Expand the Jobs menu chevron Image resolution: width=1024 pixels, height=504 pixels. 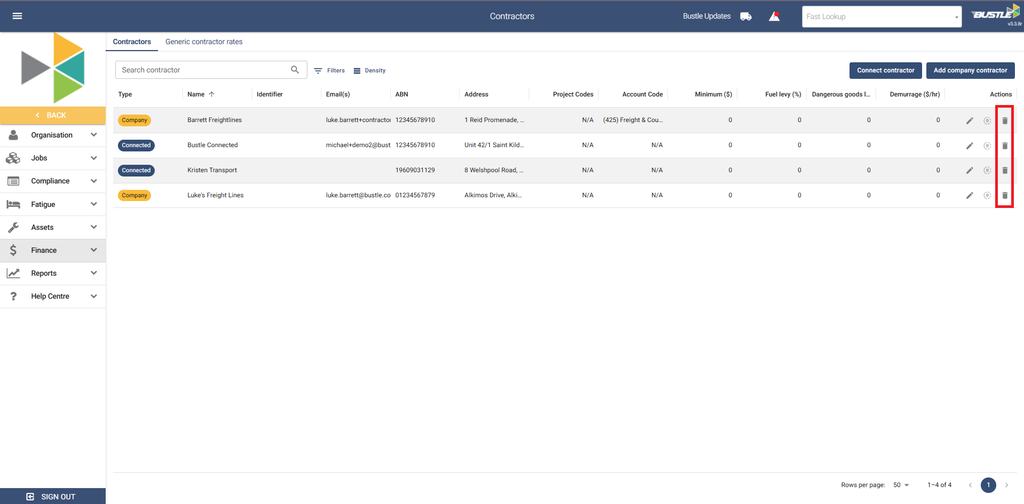94,158
